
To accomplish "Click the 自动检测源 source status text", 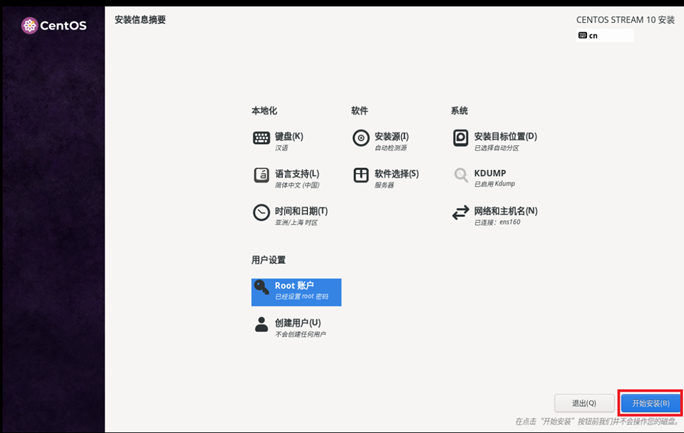I will (391, 148).
